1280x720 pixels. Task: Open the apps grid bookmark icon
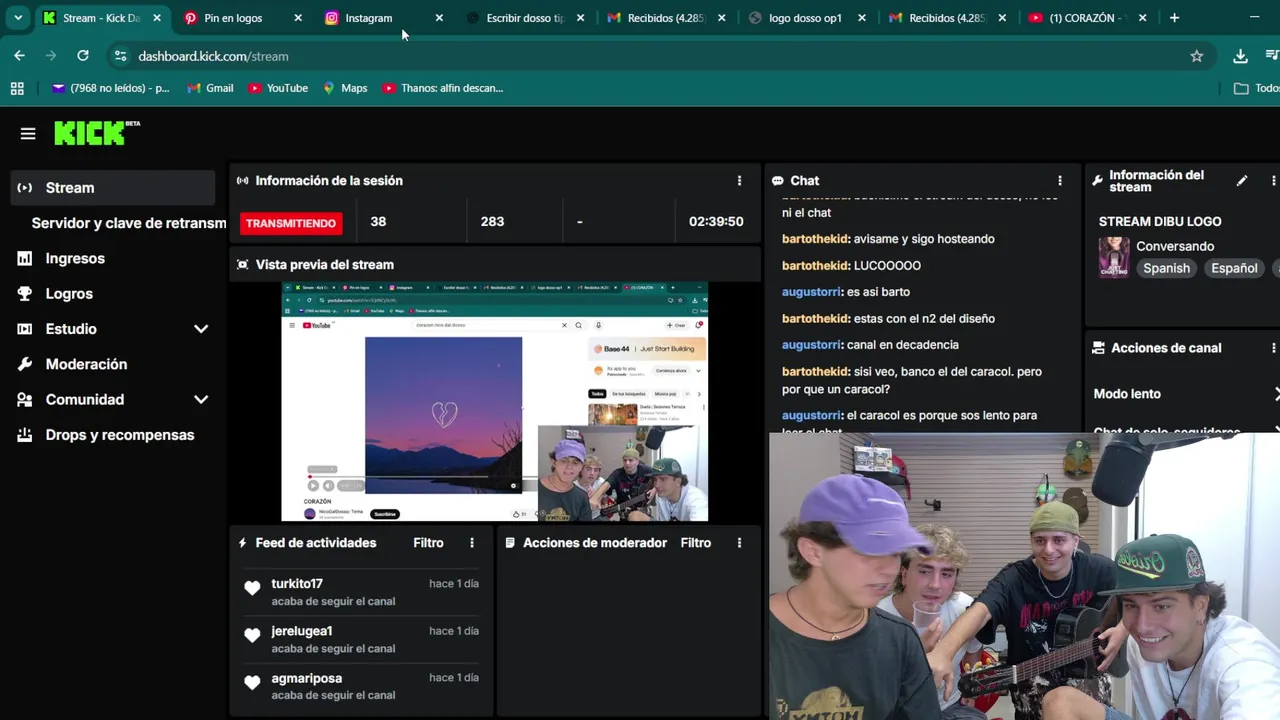pos(17,88)
